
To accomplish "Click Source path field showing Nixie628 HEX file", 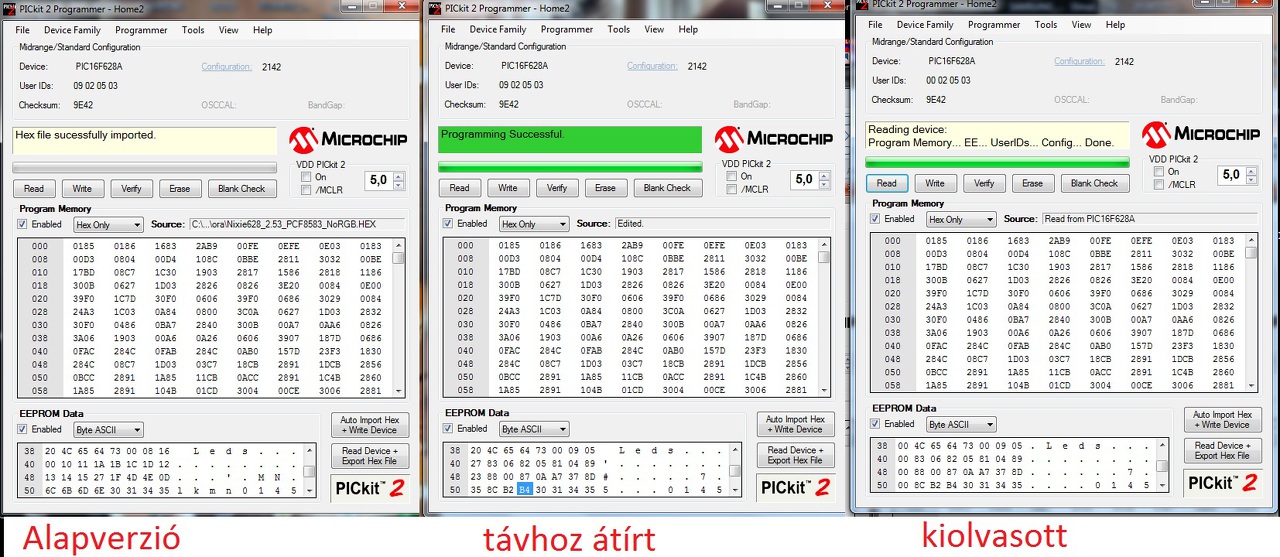I will point(297,225).
